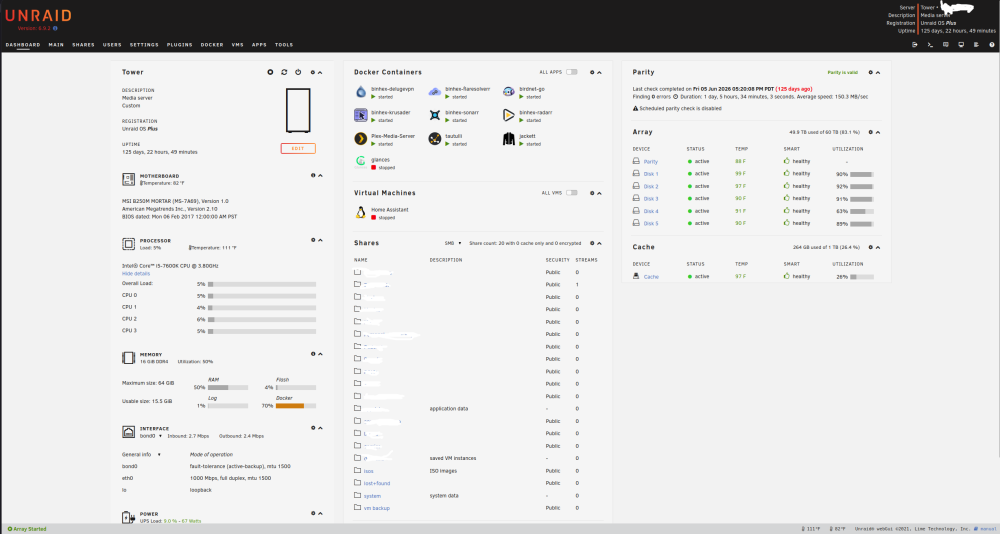
Task: Open the system log icon in the header
Action: [x=976, y=45]
